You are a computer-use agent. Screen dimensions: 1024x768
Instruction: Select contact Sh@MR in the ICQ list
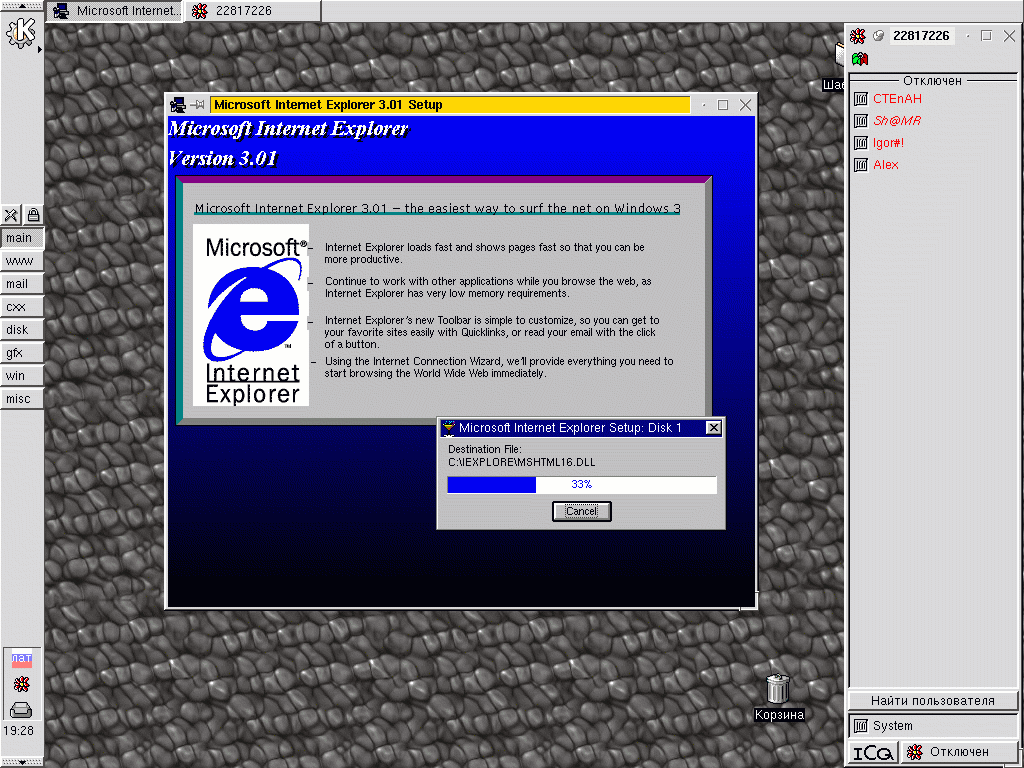point(897,121)
